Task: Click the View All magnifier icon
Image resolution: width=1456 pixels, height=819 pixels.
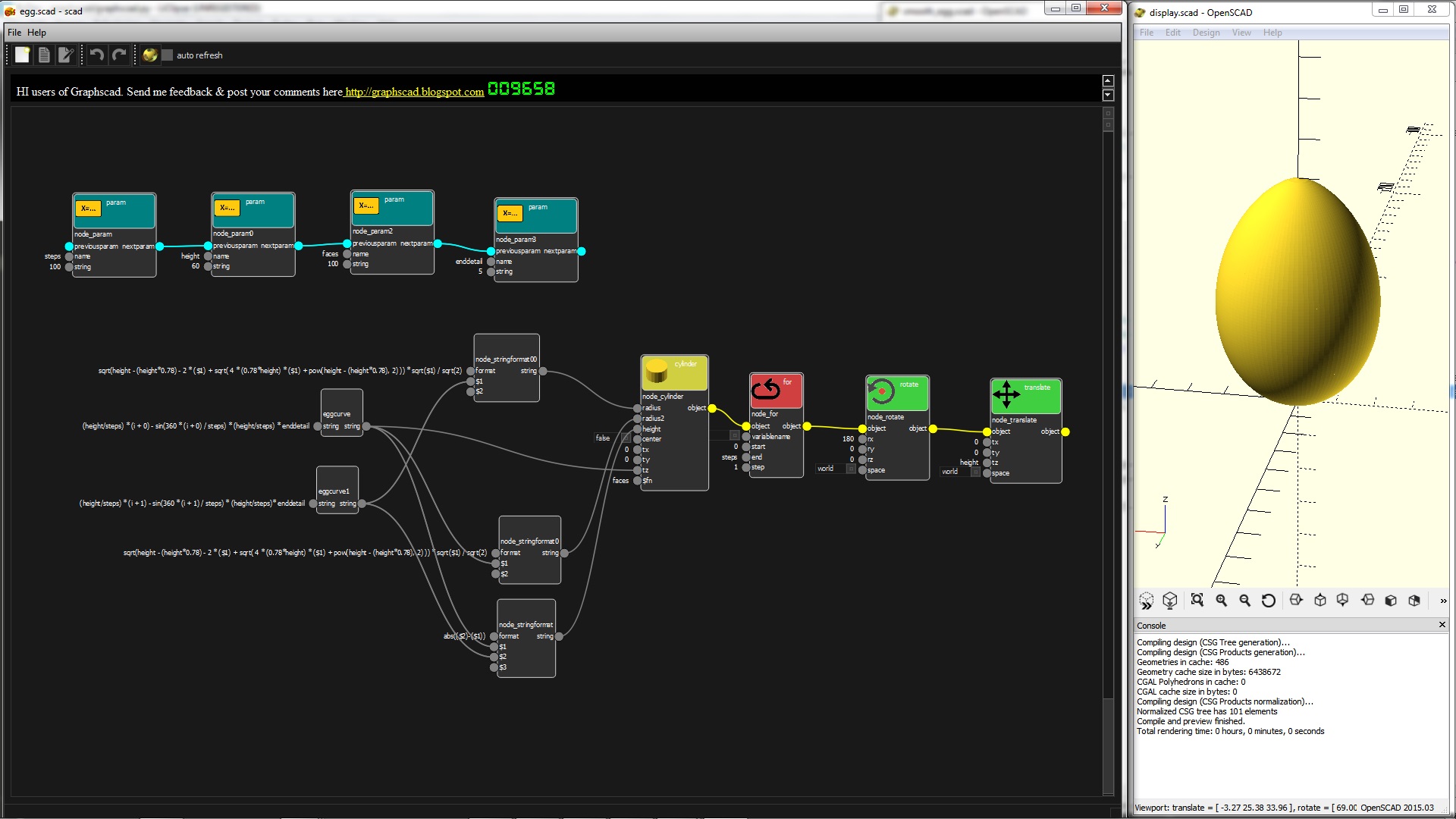Action: [x=1197, y=600]
